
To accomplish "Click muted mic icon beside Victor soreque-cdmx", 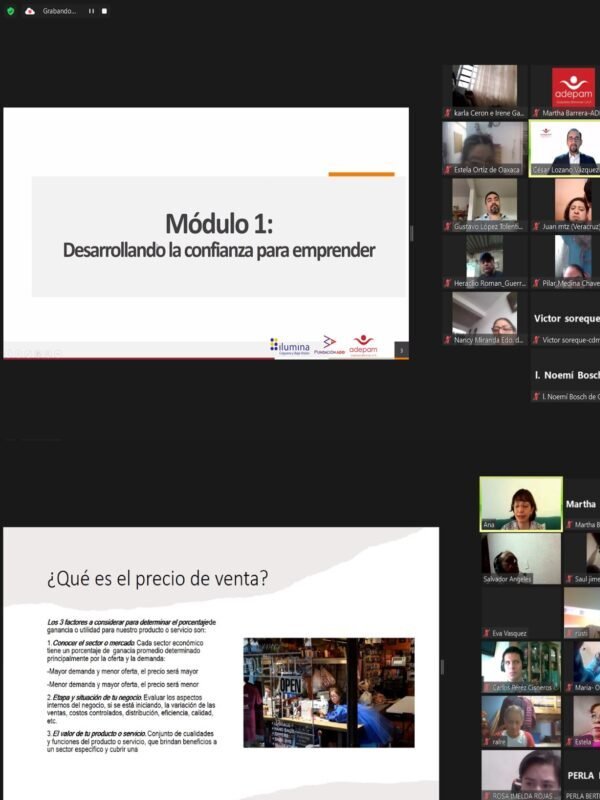I will [536, 340].
